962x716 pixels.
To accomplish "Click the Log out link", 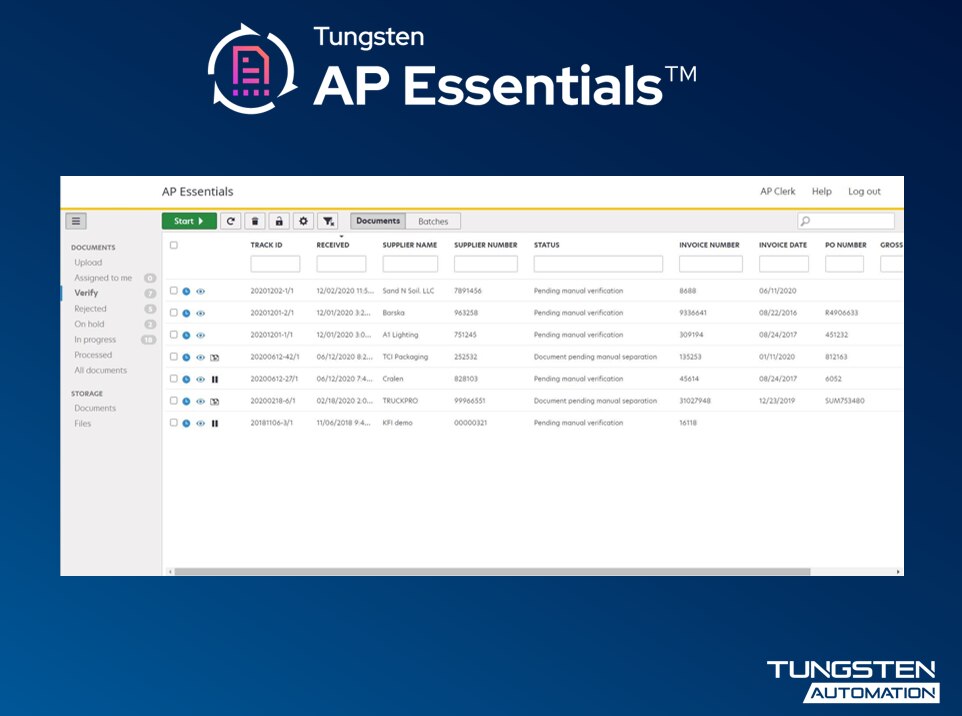I will pyautogui.click(x=864, y=191).
